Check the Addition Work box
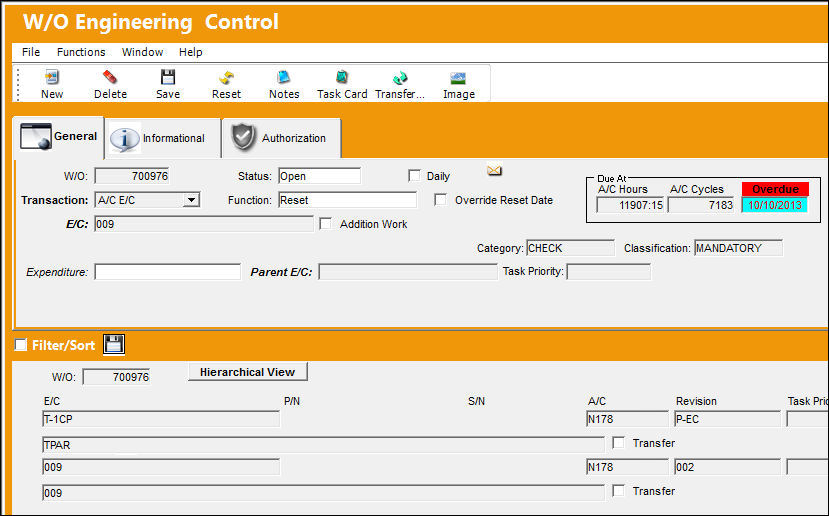Image resolution: width=829 pixels, height=516 pixels. 326,224
